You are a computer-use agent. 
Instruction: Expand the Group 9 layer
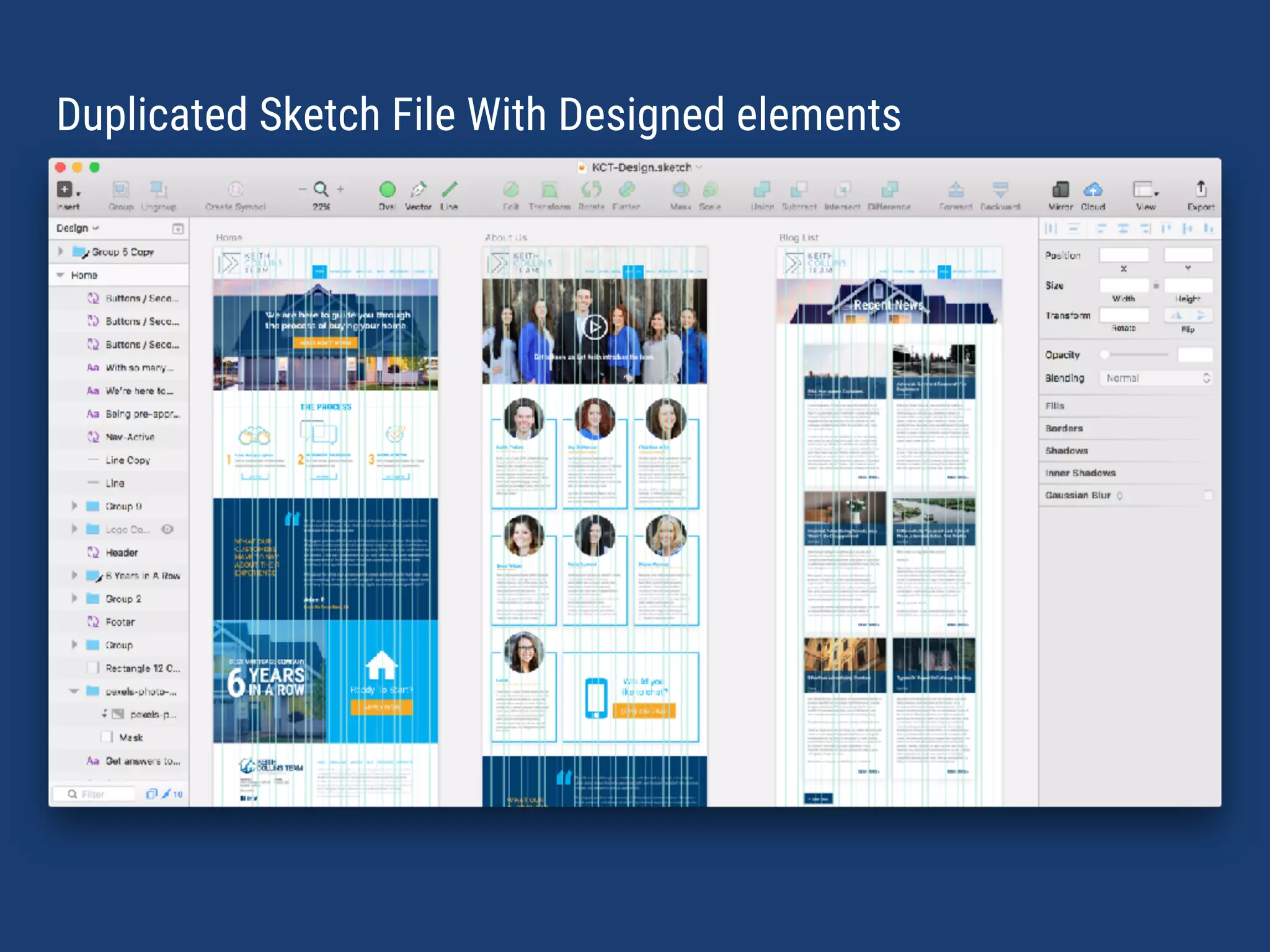[x=74, y=506]
